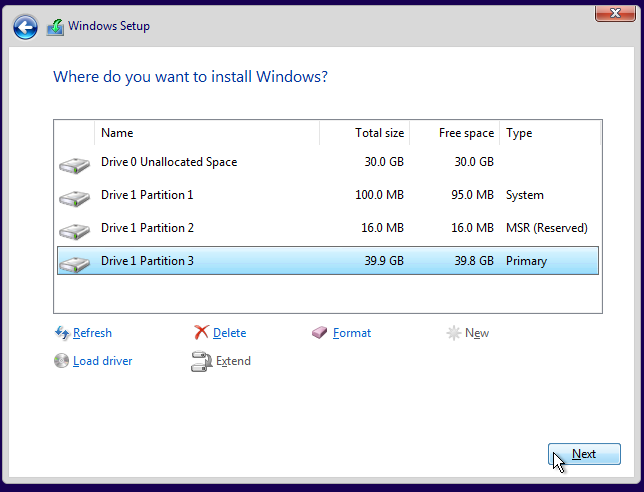Image resolution: width=644 pixels, height=492 pixels.
Task: Click the Extend link text
Action: click(233, 361)
